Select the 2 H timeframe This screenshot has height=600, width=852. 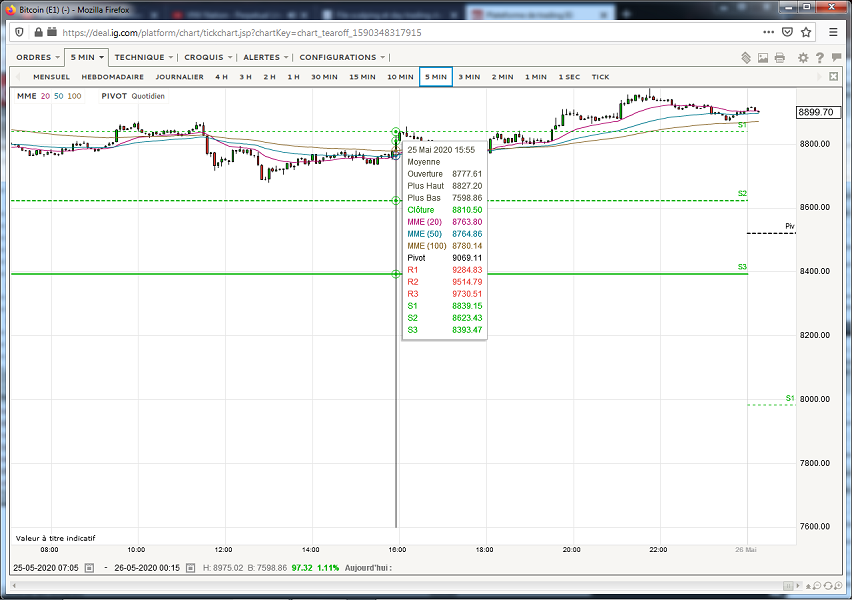[x=270, y=77]
